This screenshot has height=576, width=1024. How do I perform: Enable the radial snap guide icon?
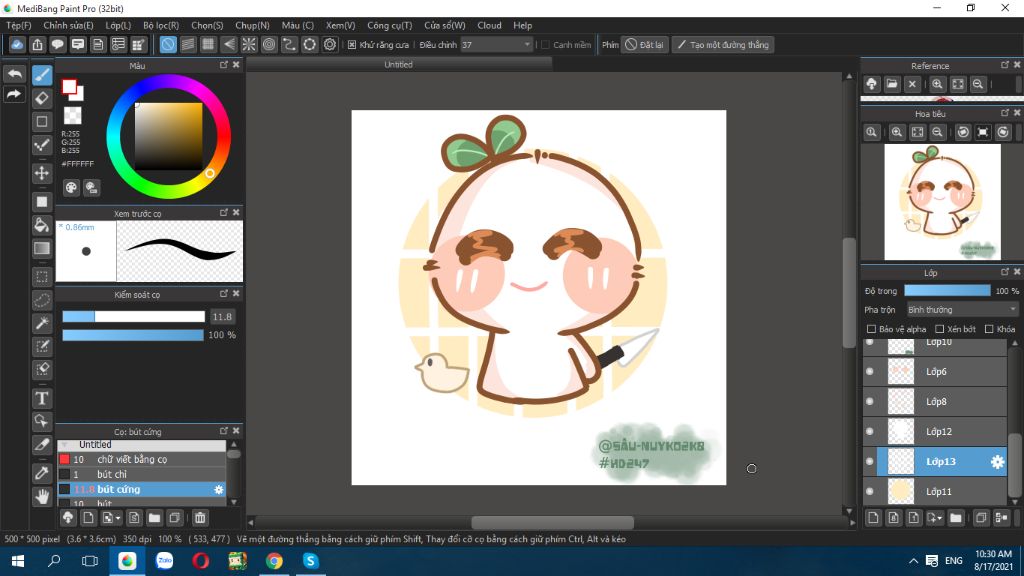[249, 45]
